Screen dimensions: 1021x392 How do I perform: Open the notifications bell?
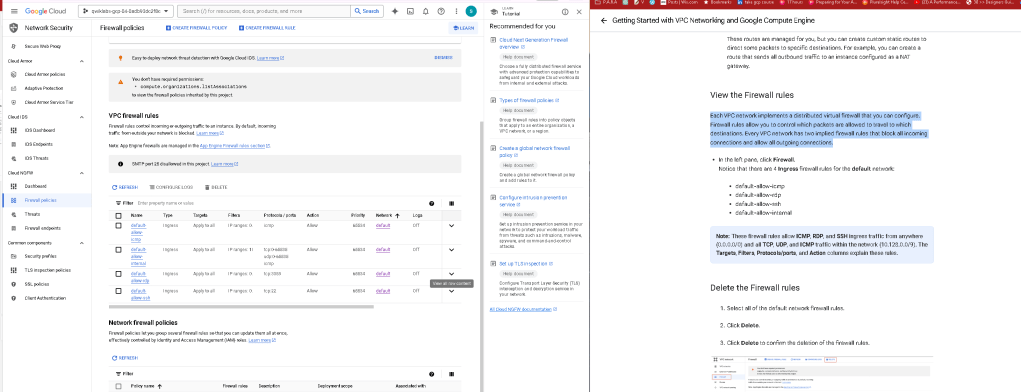coord(426,11)
